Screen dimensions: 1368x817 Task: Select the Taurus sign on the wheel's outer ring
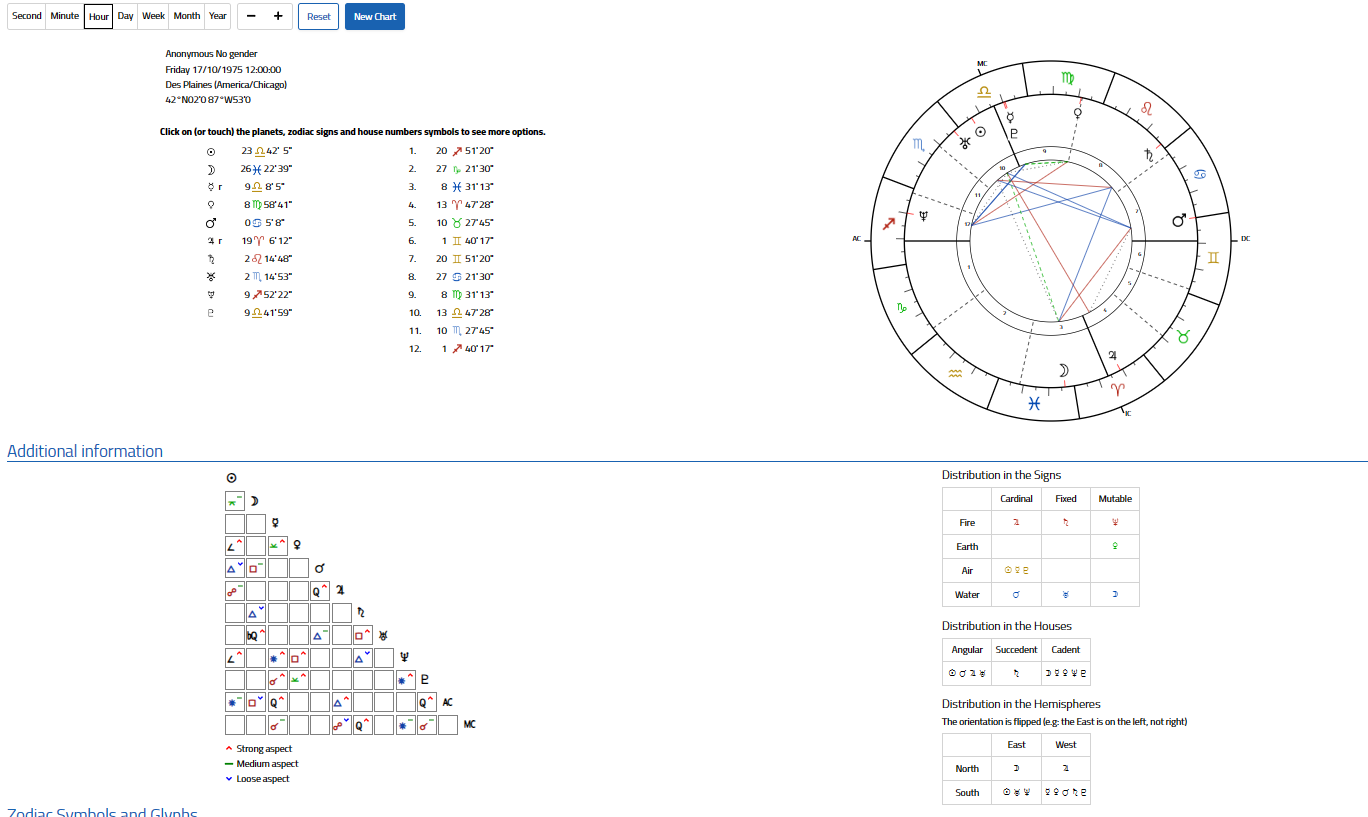1184,337
